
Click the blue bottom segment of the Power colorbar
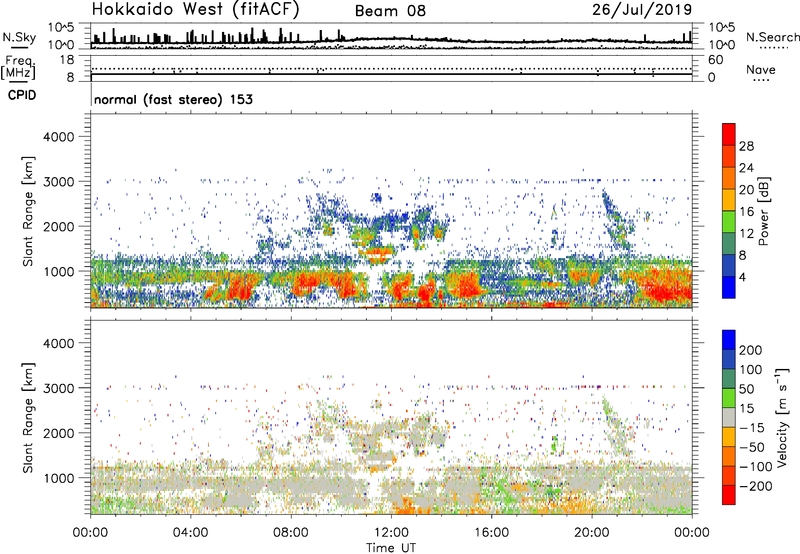(x=729, y=287)
